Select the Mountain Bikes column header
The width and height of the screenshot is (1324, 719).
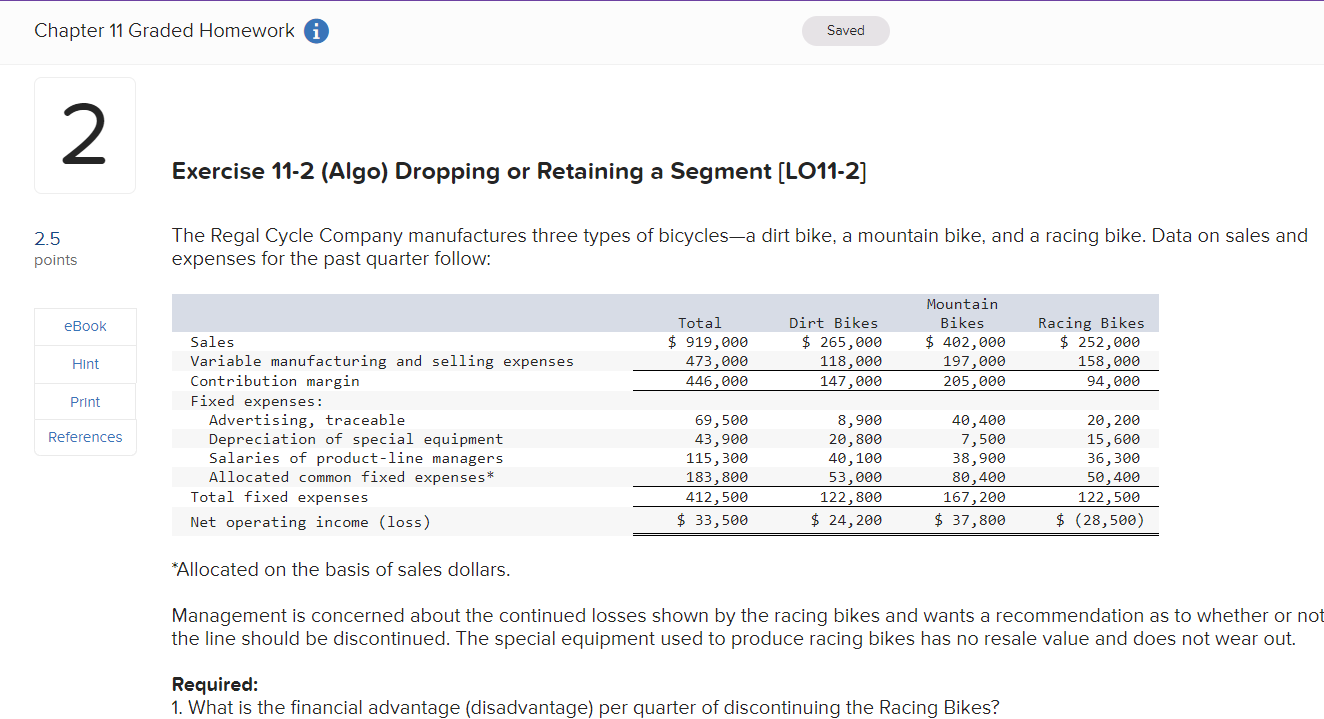pyautogui.click(x=961, y=313)
